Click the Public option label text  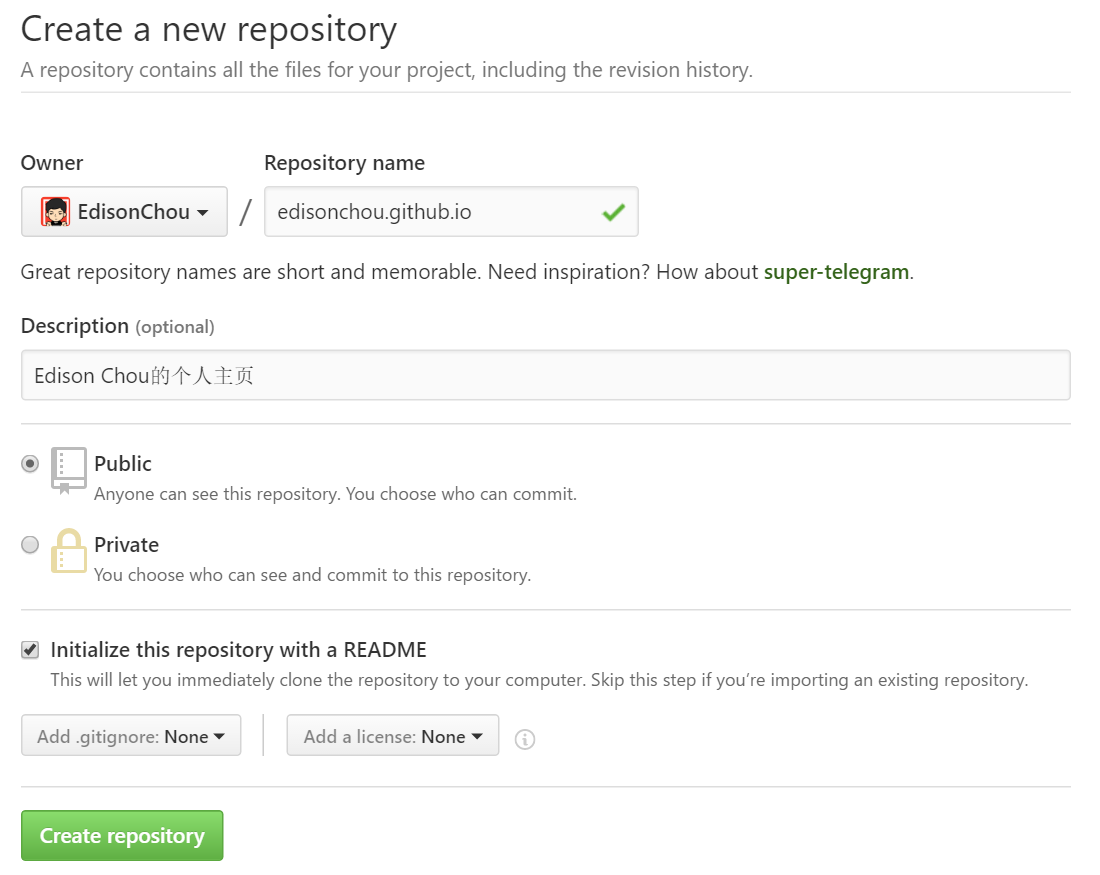click(123, 464)
